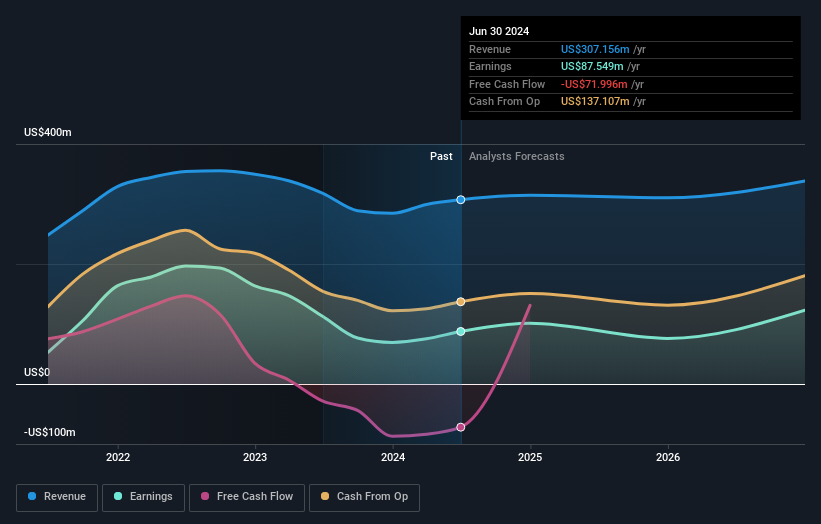Click the Cash From Op label in tooltip

point(504,102)
